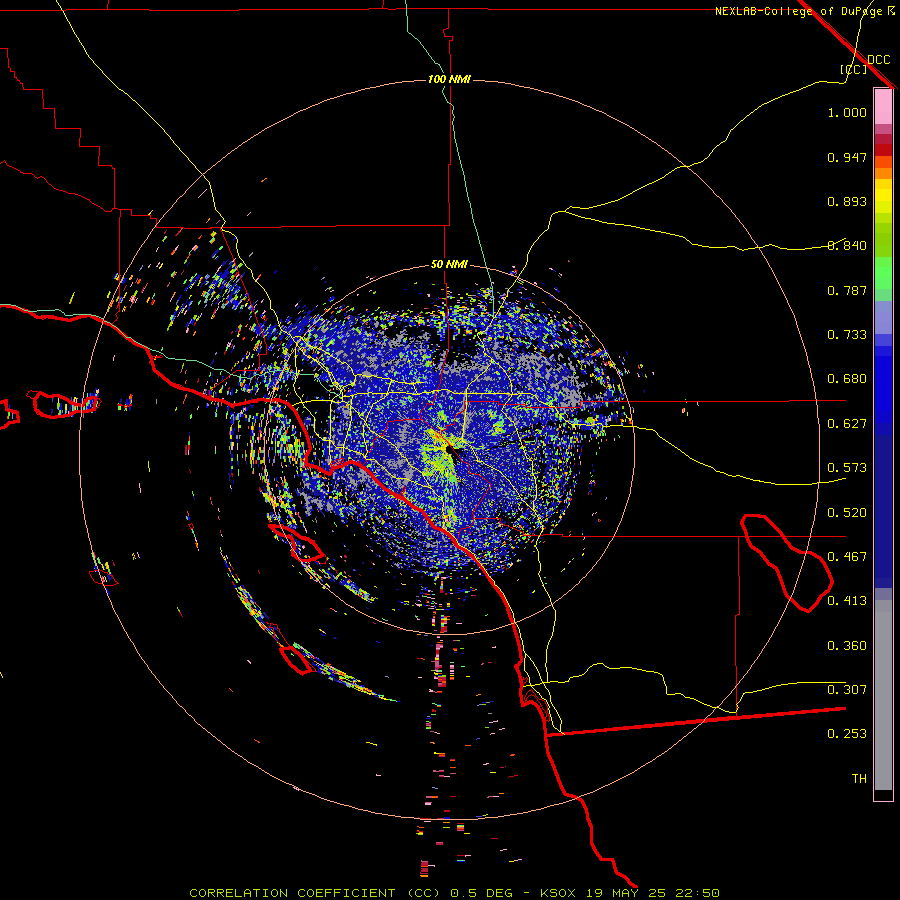Select the 0.947 scale value
900x900 pixels.
coord(847,157)
